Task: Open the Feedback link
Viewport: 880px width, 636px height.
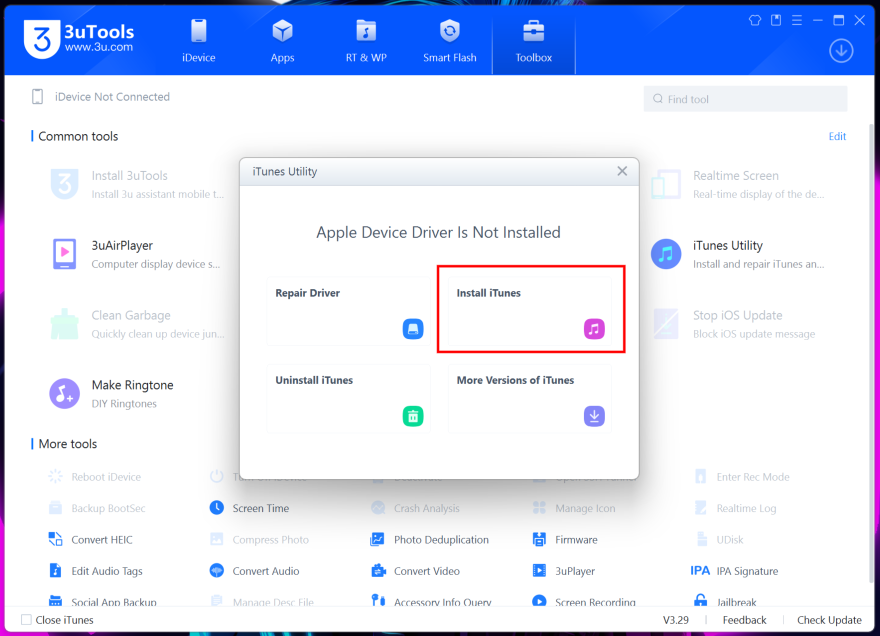Action: 744,620
